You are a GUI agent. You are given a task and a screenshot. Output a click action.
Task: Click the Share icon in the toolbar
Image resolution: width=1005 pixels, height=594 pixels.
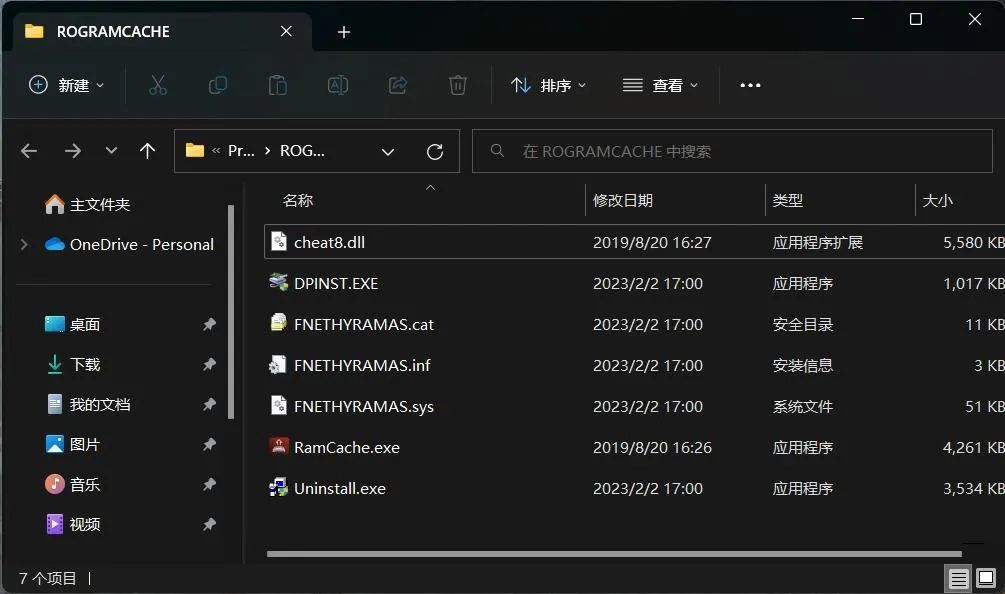[397, 85]
